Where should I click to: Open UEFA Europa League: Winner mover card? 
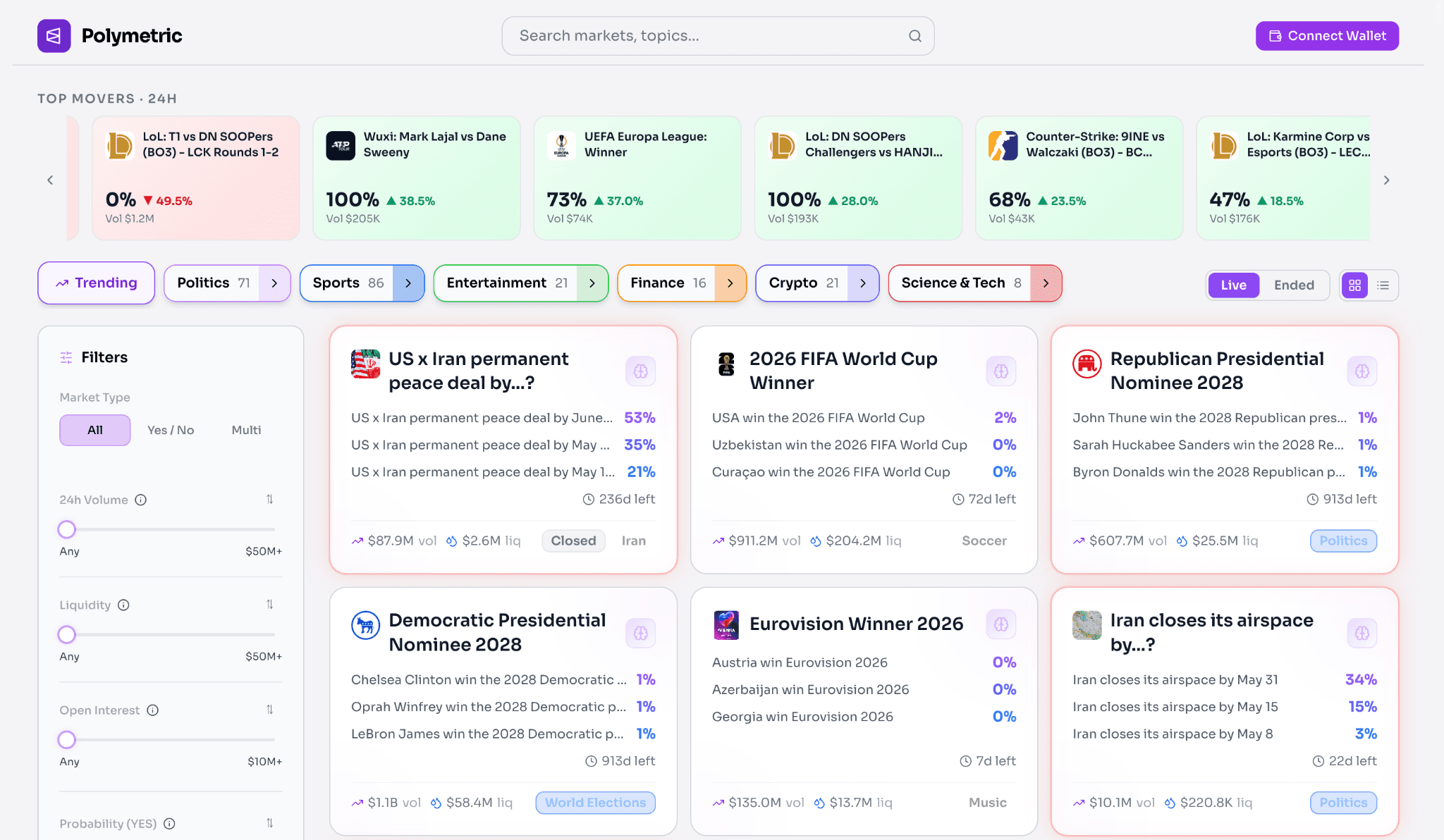(x=637, y=178)
